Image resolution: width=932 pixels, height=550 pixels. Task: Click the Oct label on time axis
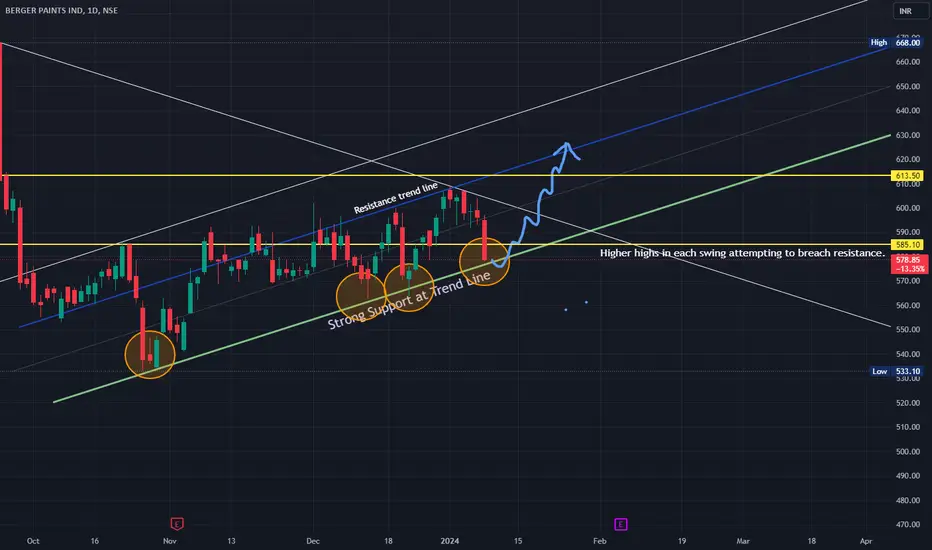[33, 541]
